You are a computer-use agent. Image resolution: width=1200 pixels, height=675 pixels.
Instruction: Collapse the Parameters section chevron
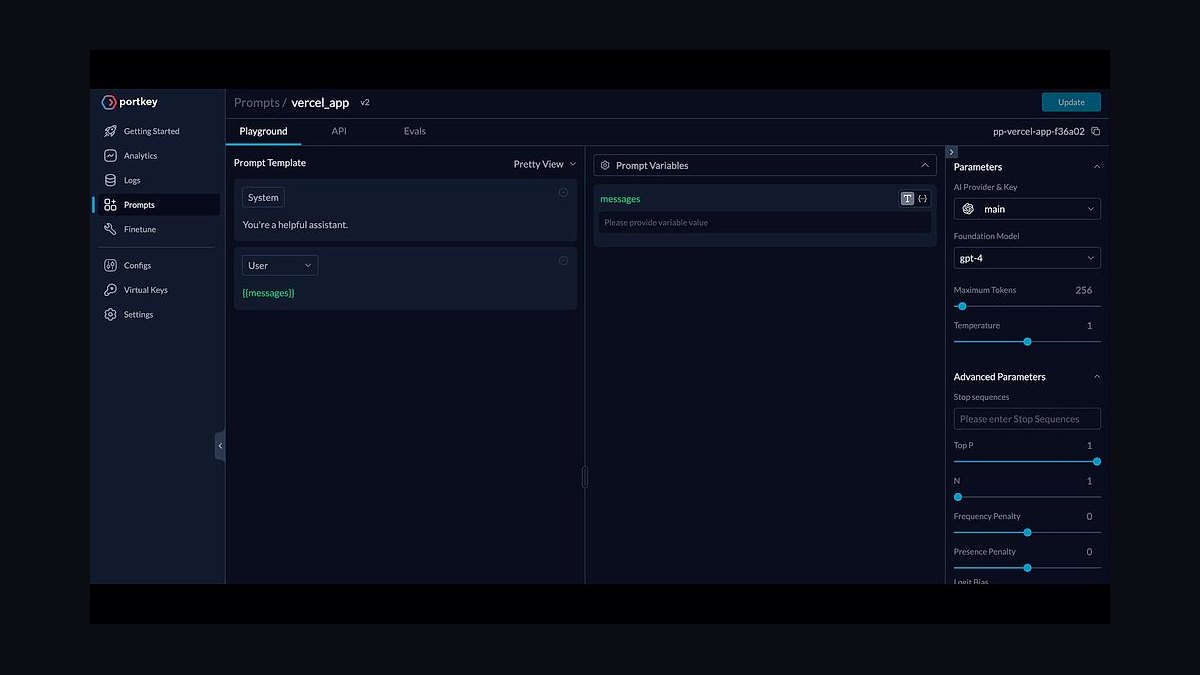click(x=1096, y=167)
